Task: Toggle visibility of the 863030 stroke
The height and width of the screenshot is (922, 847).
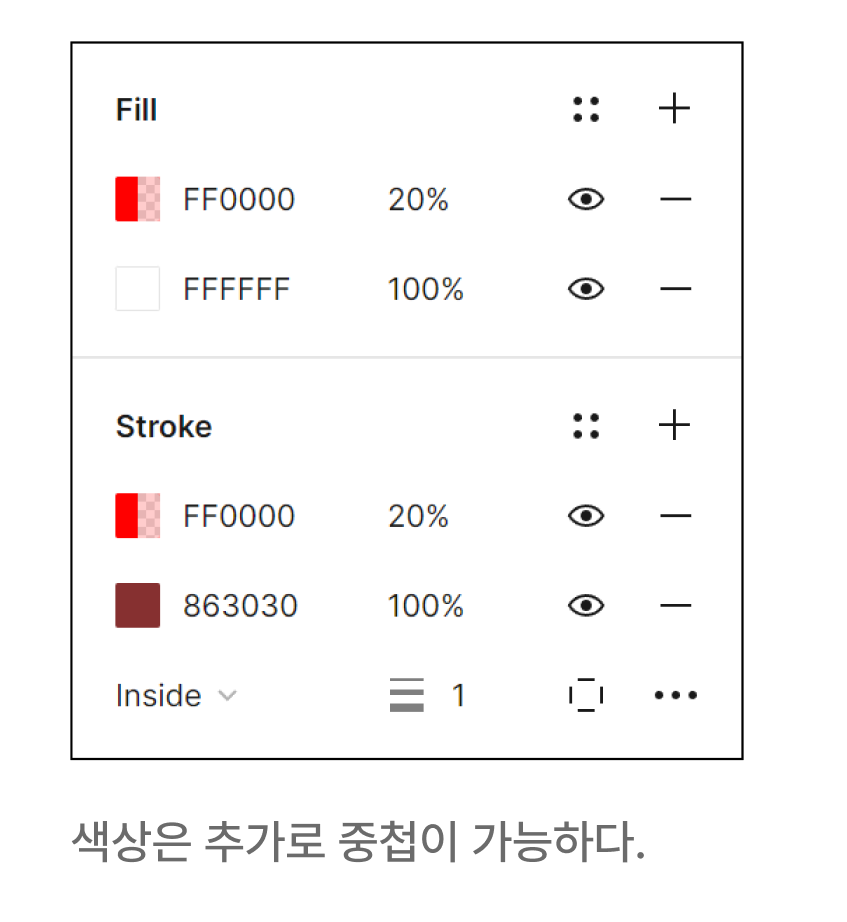Action: tap(586, 605)
